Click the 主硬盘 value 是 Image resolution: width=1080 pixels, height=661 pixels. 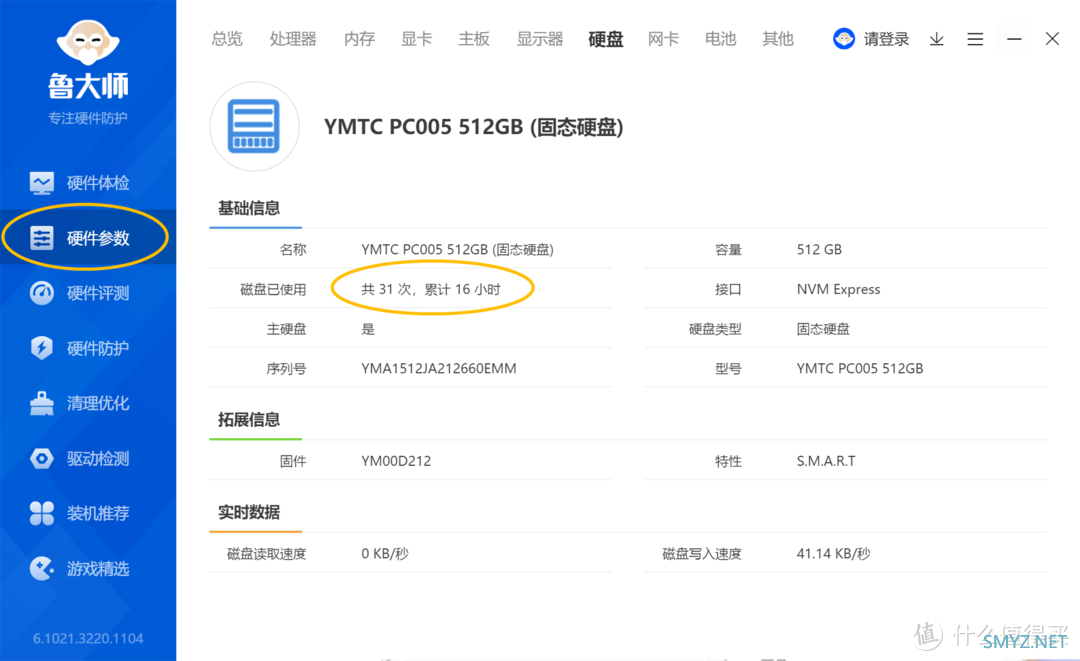coord(368,329)
